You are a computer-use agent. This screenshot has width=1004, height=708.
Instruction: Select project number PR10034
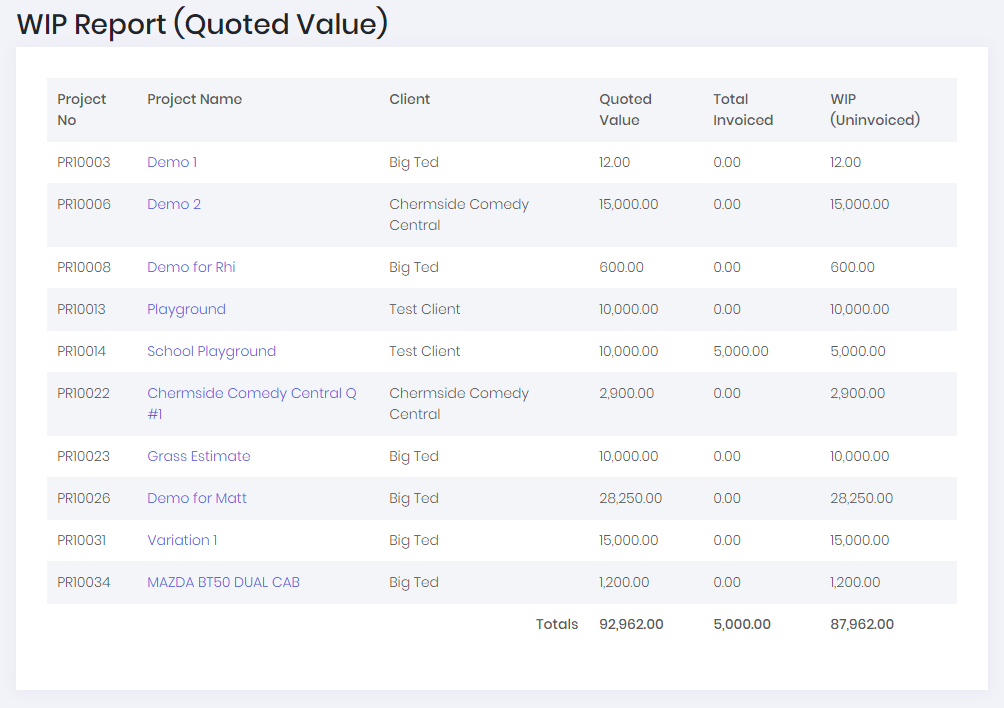click(84, 583)
